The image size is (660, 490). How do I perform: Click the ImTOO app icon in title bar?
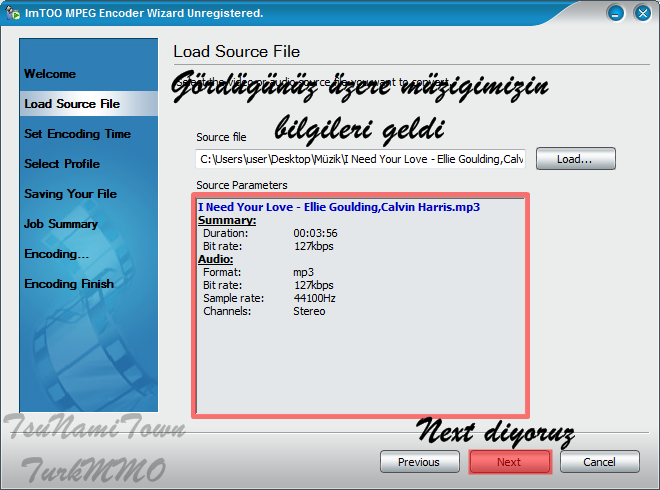pos(13,13)
